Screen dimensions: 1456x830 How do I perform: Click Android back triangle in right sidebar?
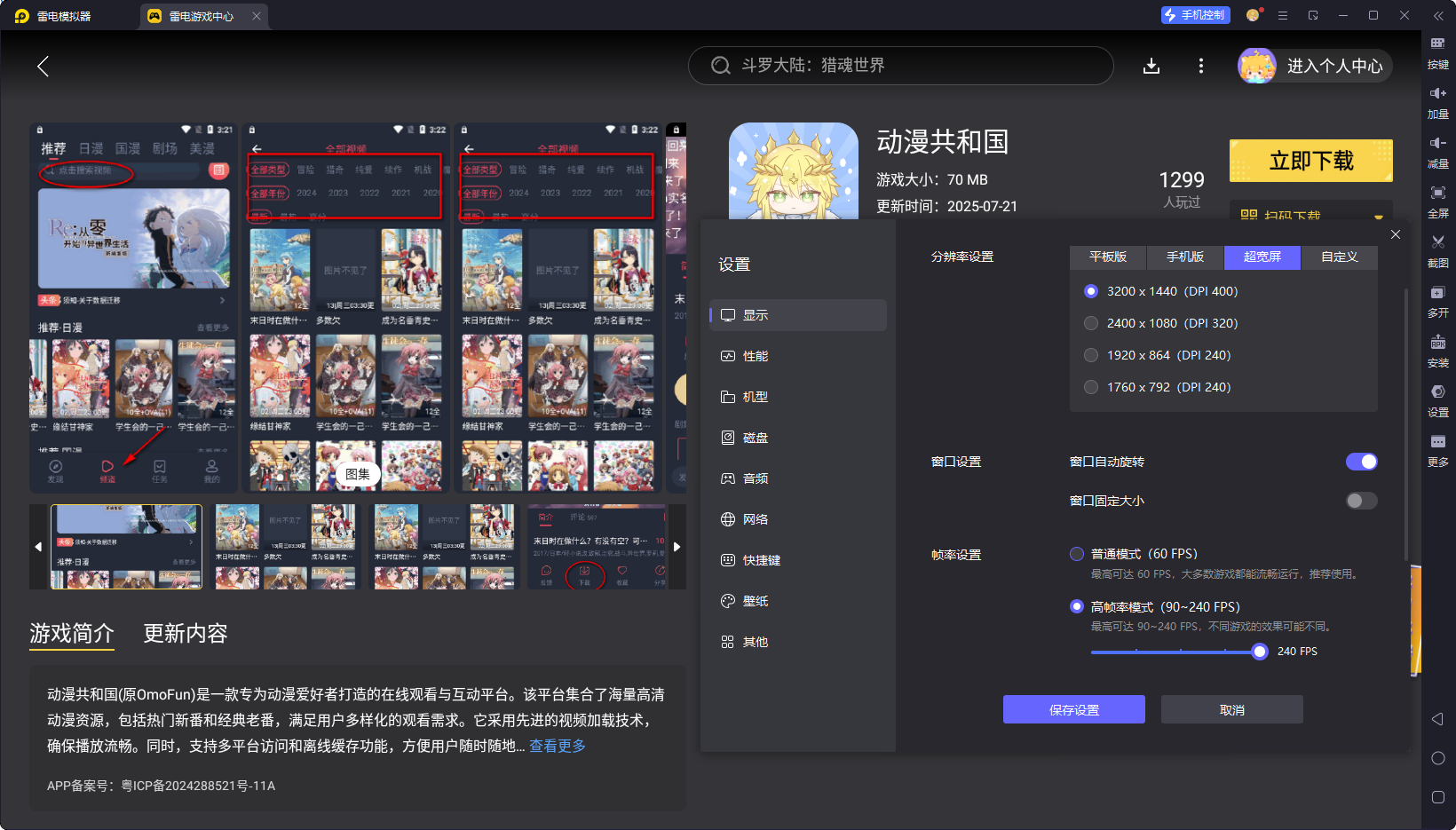[1438, 719]
